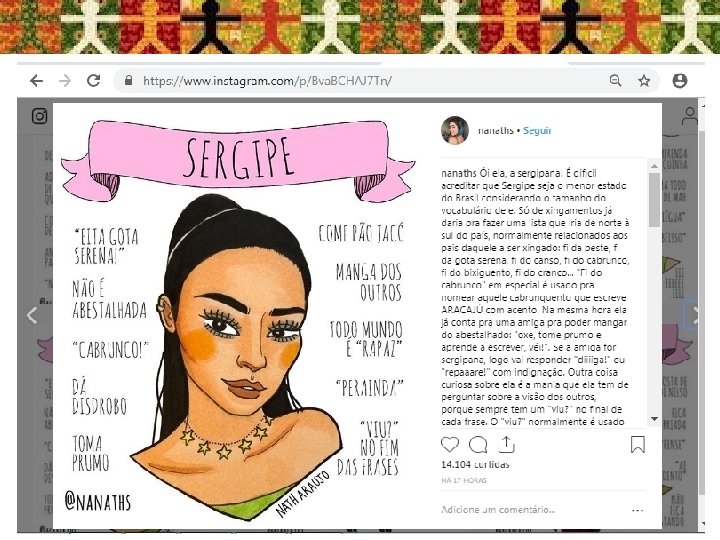Screen dimensions: 720x540
Task: Click the browser forward arrow
Action: coord(65,81)
